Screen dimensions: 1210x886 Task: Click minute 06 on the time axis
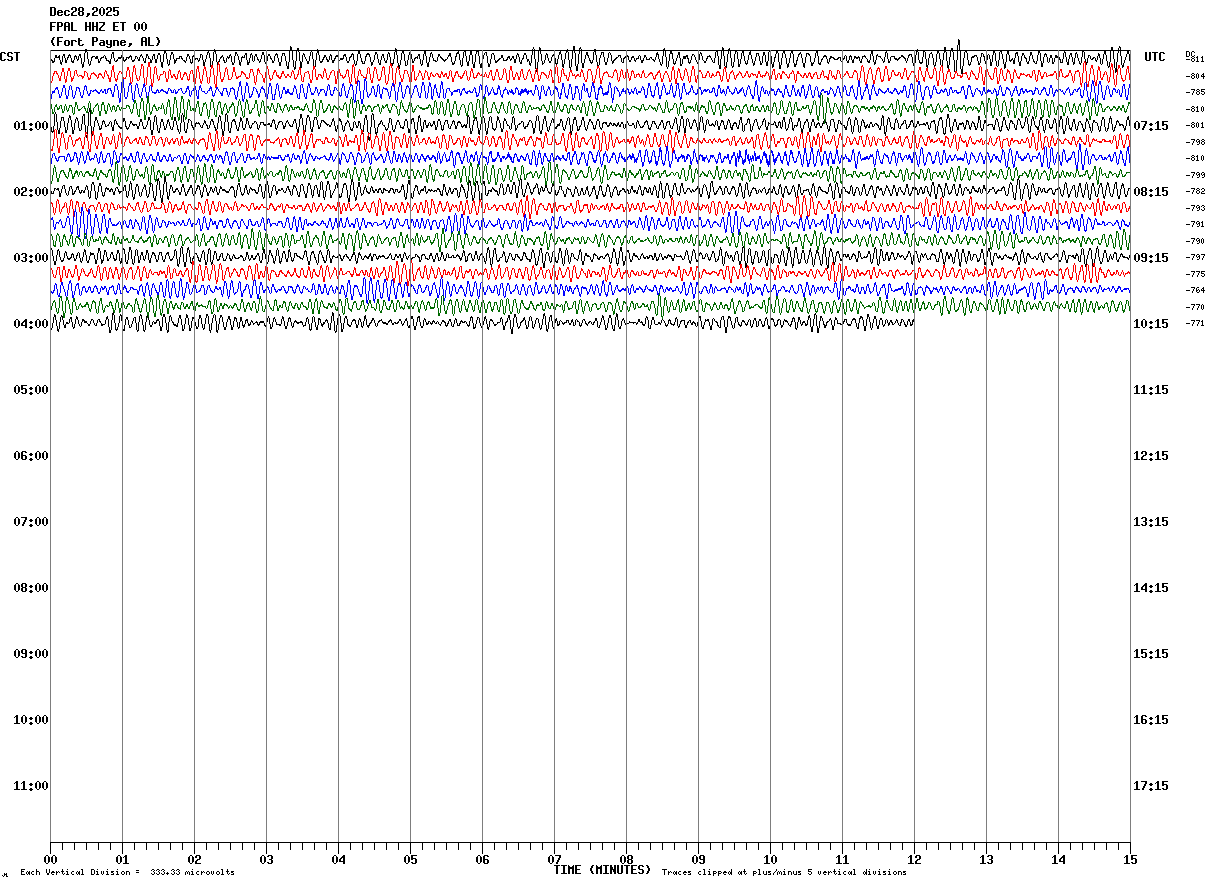(x=482, y=859)
